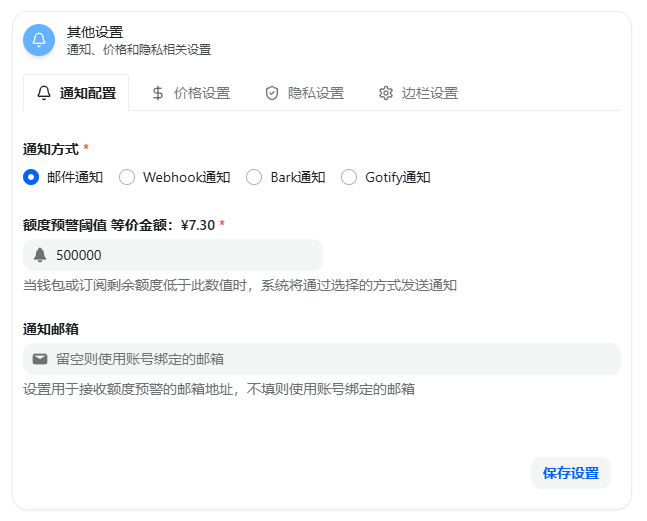647x521 pixels.
Task: Choose the Webhook通知 radio button
Action: 127,177
